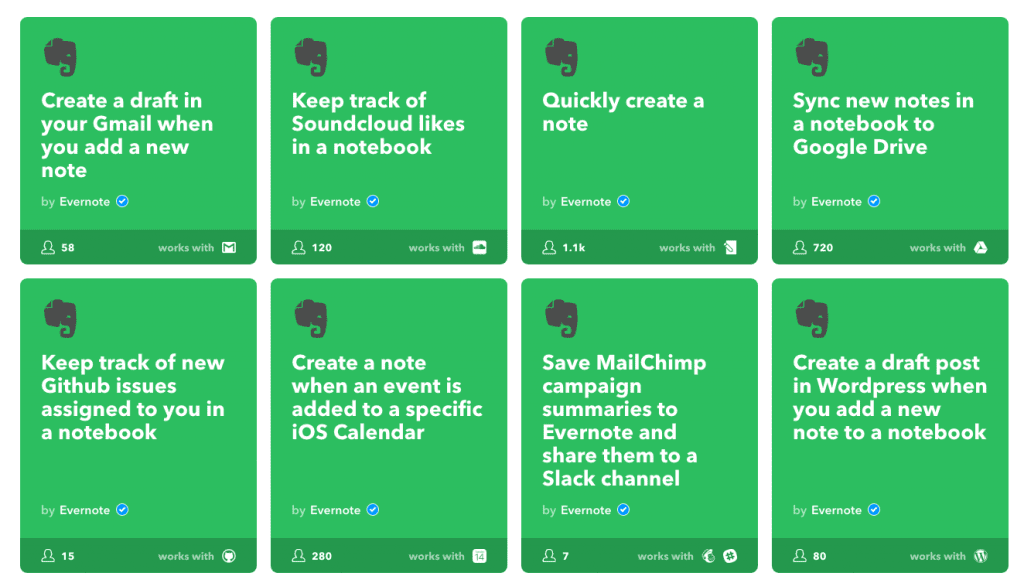
Task: Click the SoundCloud icon beside works with
Action: [x=479, y=247]
